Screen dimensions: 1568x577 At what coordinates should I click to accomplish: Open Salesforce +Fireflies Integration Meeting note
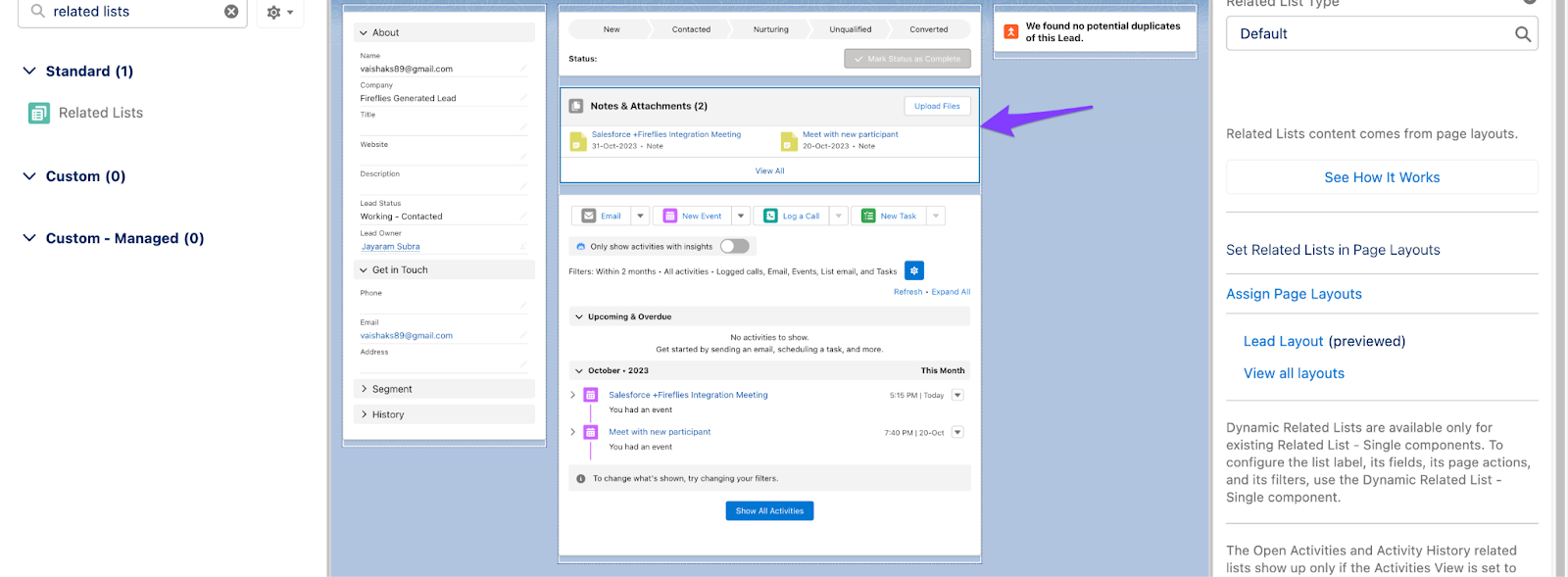point(665,134)
